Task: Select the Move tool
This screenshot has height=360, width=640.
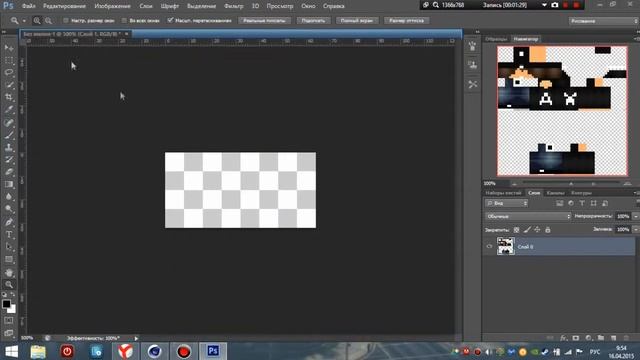Action: pyautogui.click(x=9, y=48)
